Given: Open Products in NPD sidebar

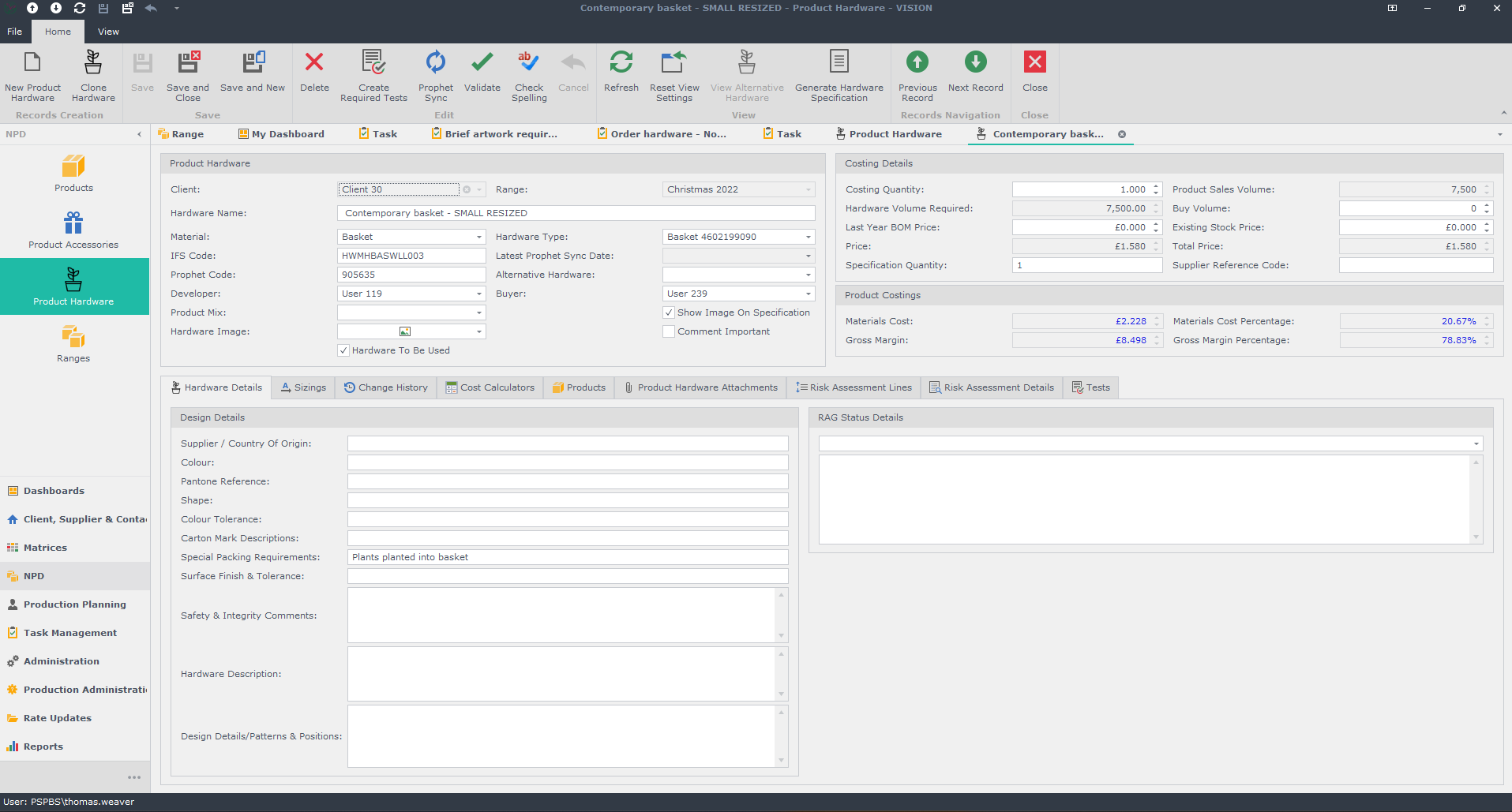Looking at the screenshot, I should pos(73,174).
